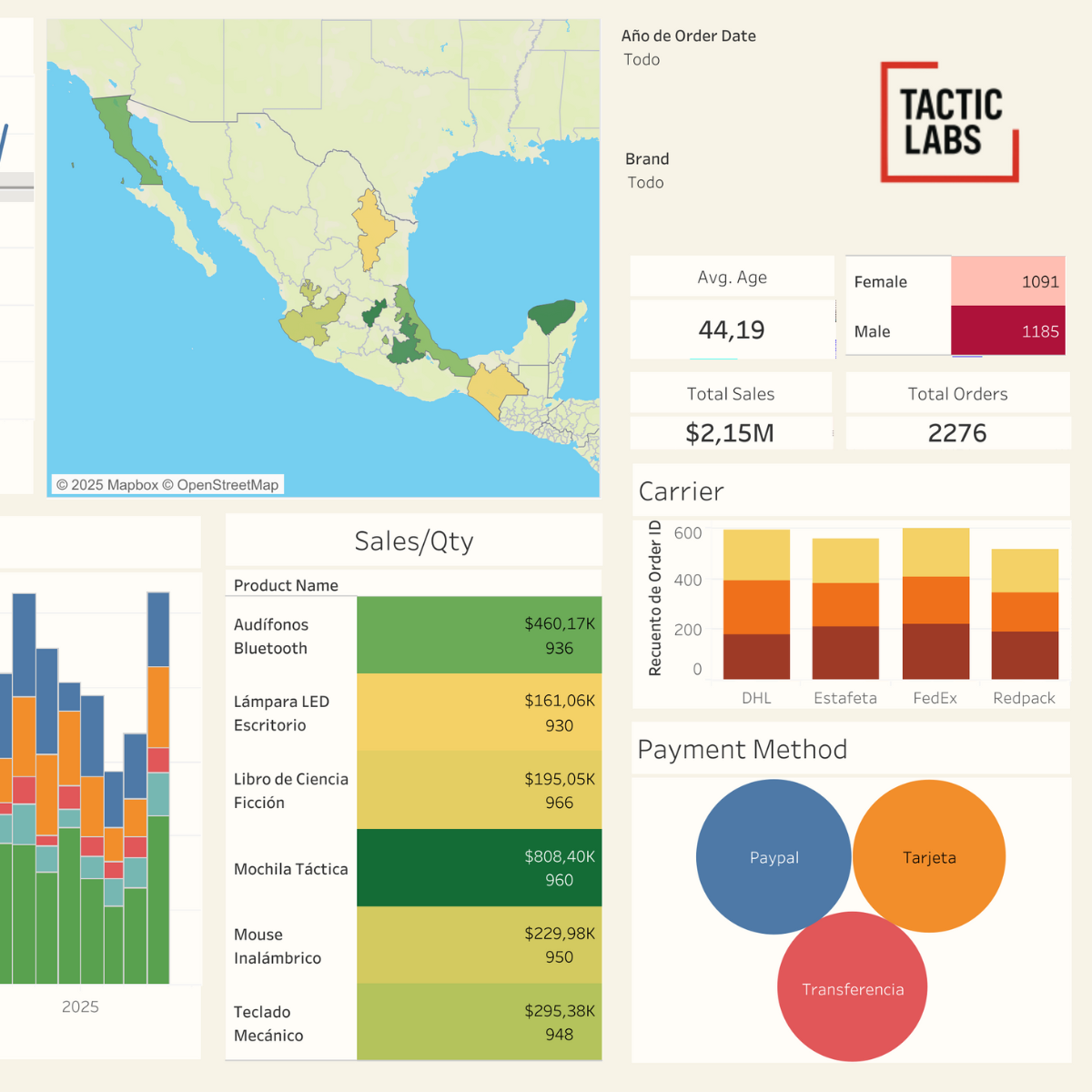Select the Male 1185 crimson bar
This screenshot has width=1092, height=1092.
click(1007, 331)
